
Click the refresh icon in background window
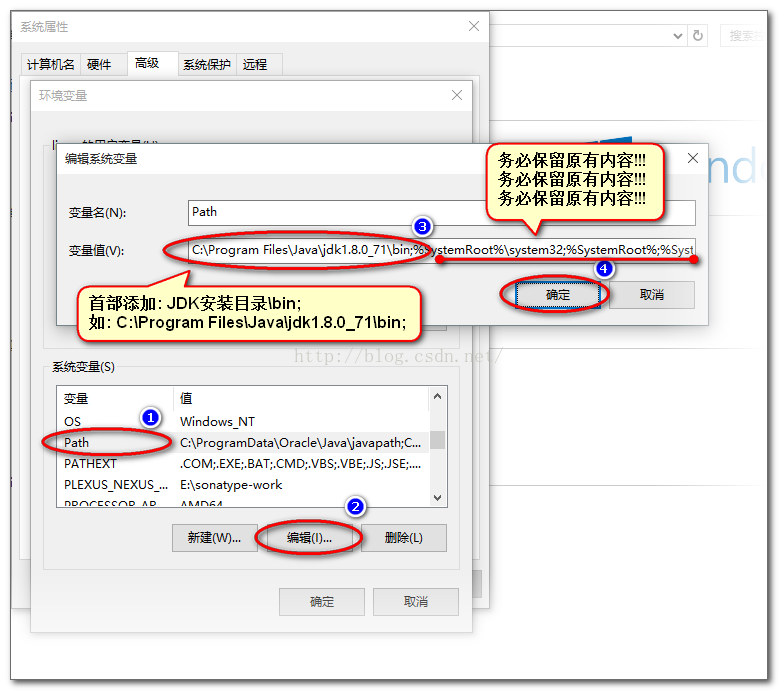(698, 36)
